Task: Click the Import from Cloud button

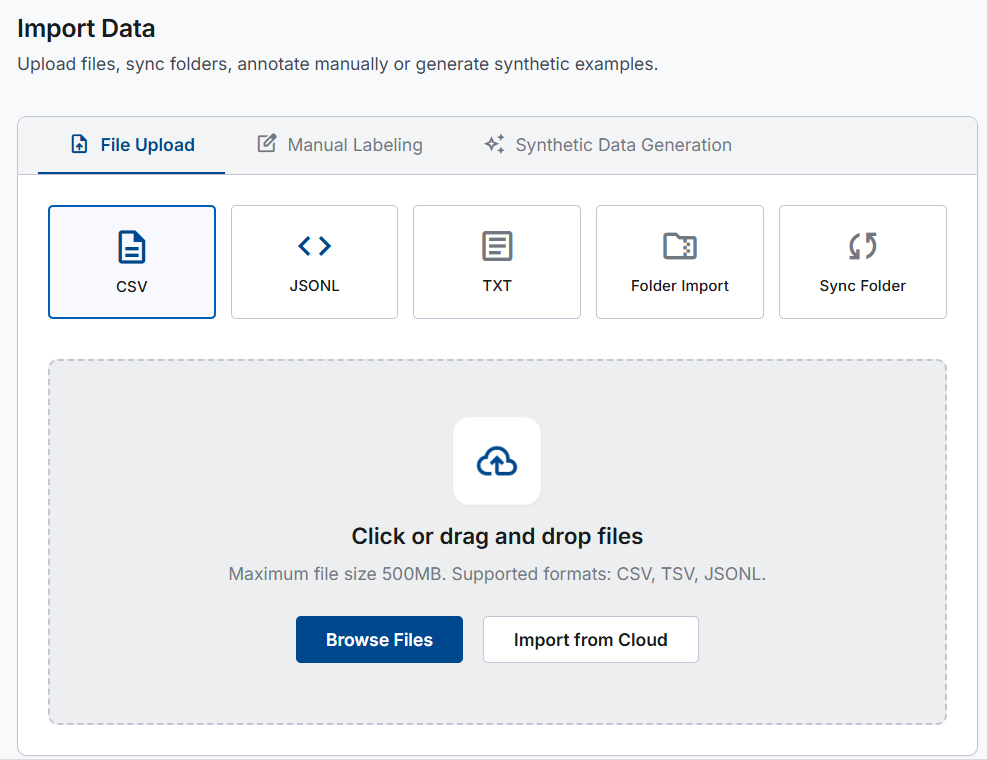Action: pos(591,640)
